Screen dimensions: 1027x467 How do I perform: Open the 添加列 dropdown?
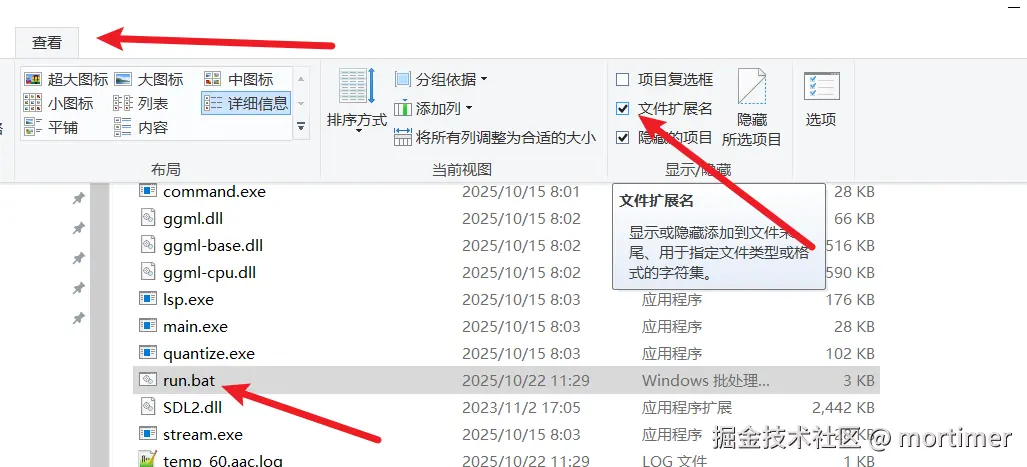434,108
